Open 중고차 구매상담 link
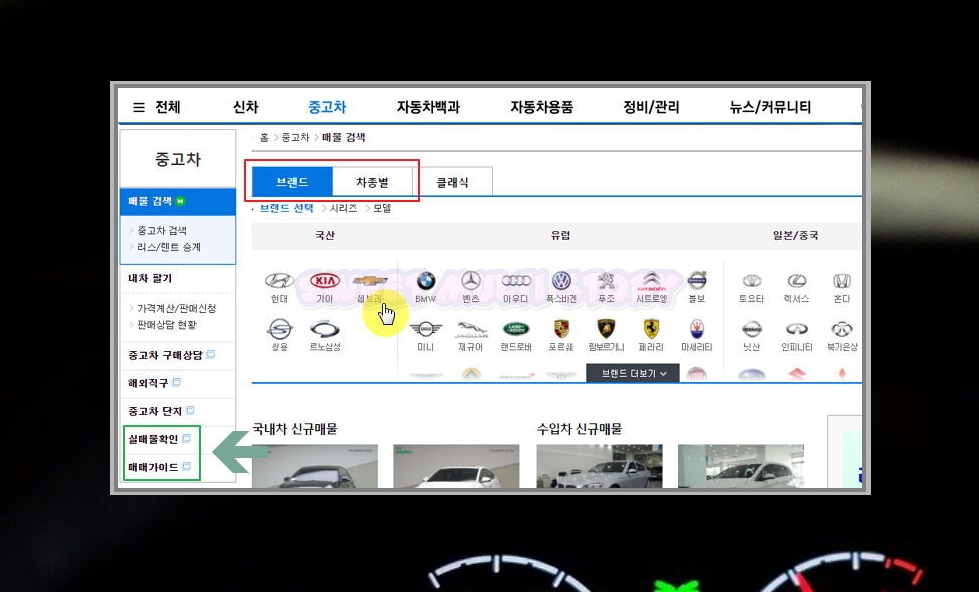979x592 pixels. (x=165, y=355)
